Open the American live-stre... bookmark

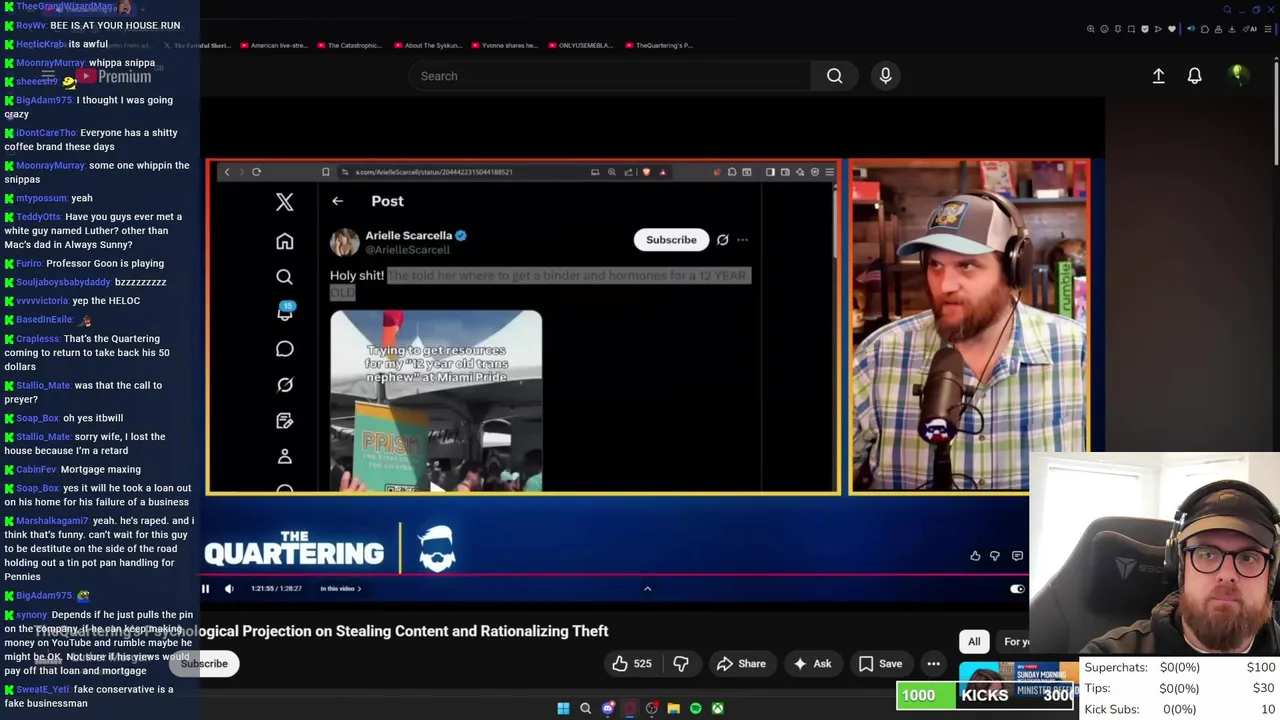point(273,45)
